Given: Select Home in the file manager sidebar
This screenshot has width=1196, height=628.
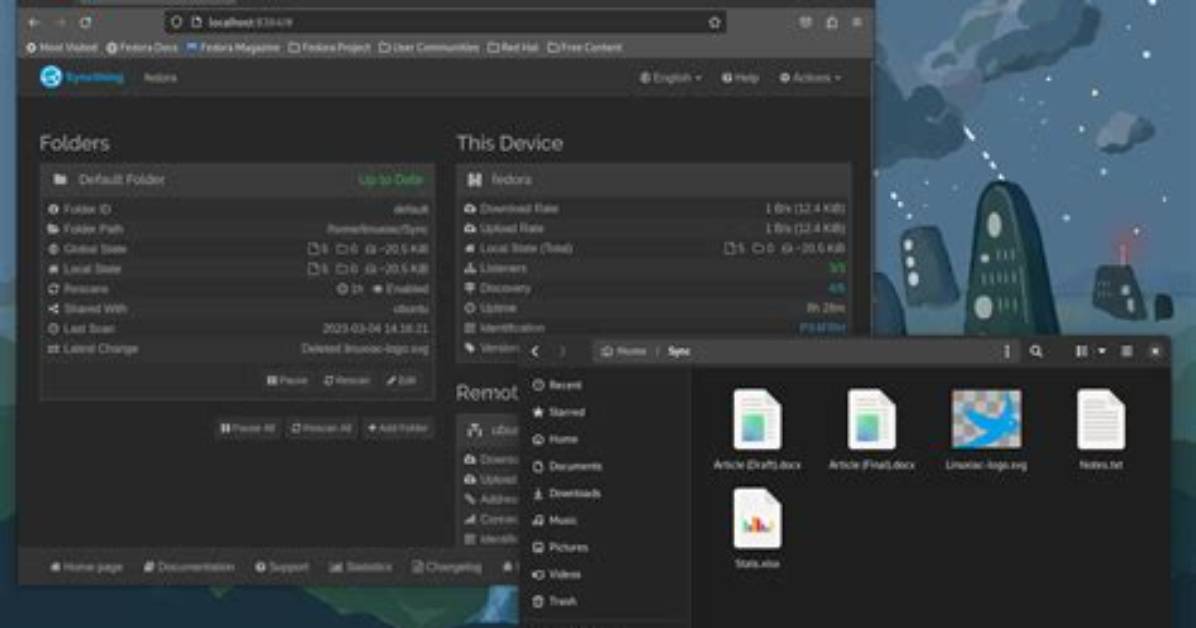Looking at the screenshot, I should coord(555,440).
